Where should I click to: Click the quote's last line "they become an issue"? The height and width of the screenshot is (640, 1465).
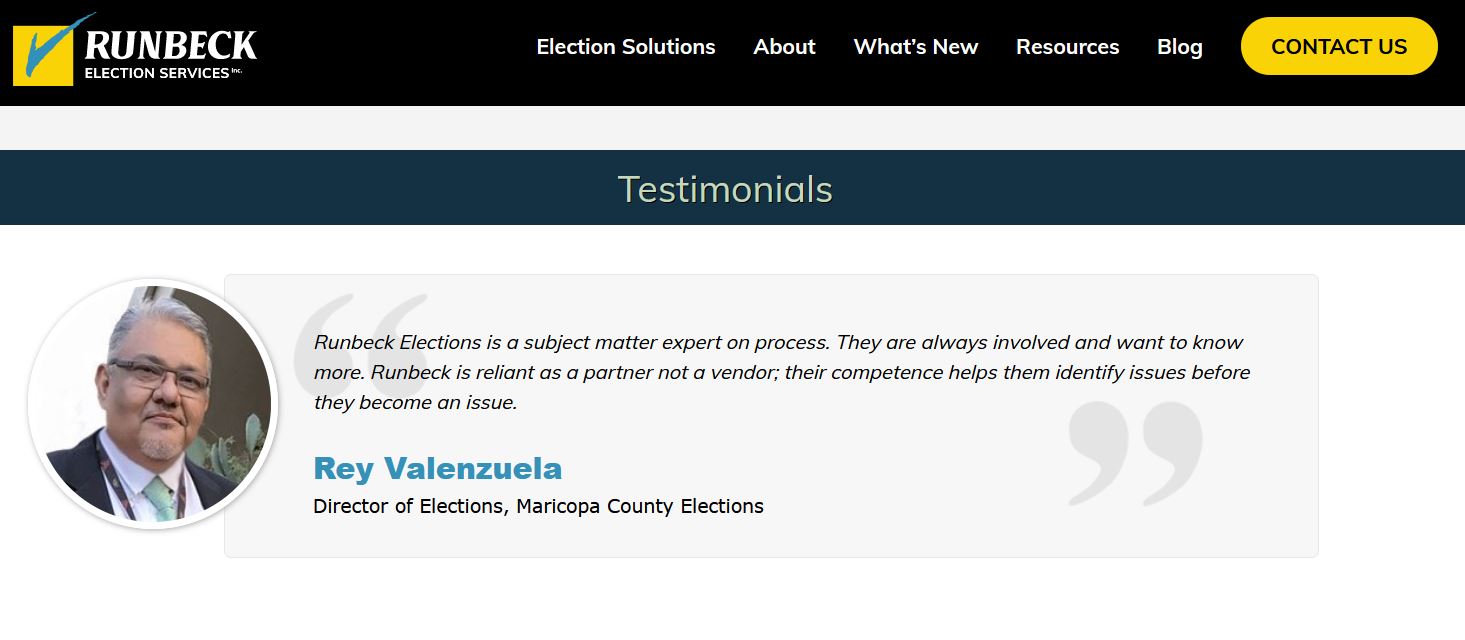click(x=415, y=403)
